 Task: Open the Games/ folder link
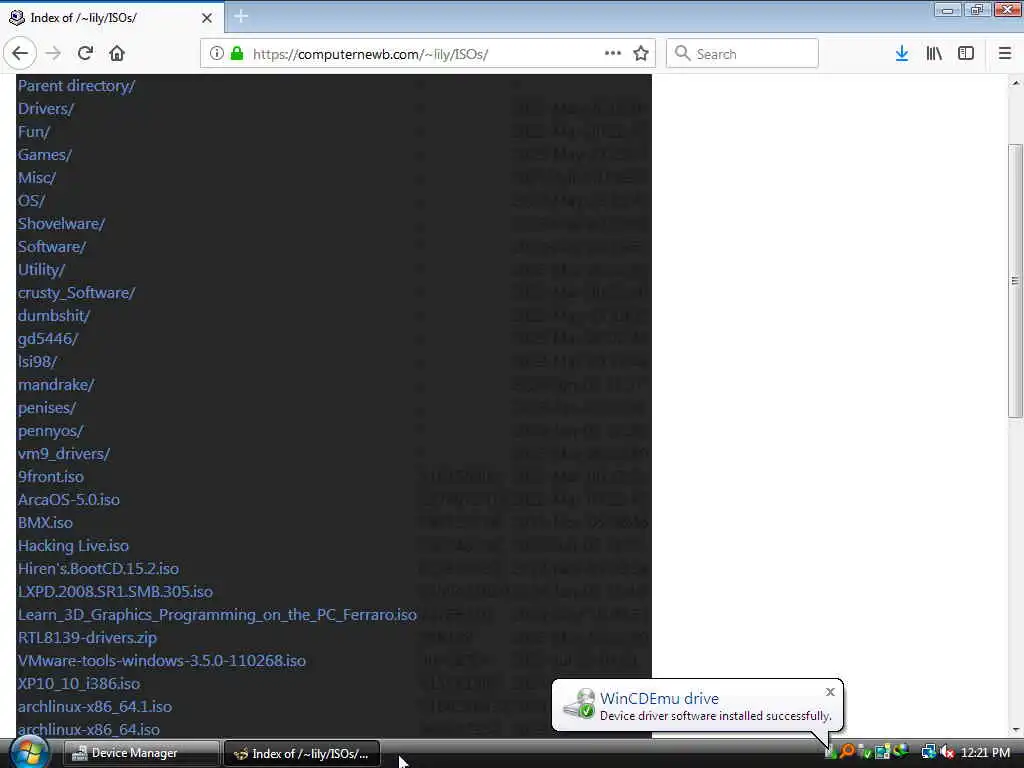[x=44, y=155]
